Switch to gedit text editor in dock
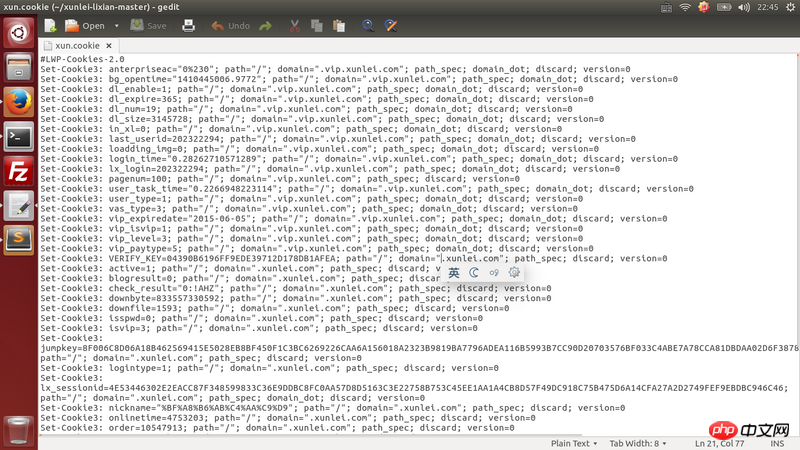Viewport: 800px width, 450px height. coord(19,206)
